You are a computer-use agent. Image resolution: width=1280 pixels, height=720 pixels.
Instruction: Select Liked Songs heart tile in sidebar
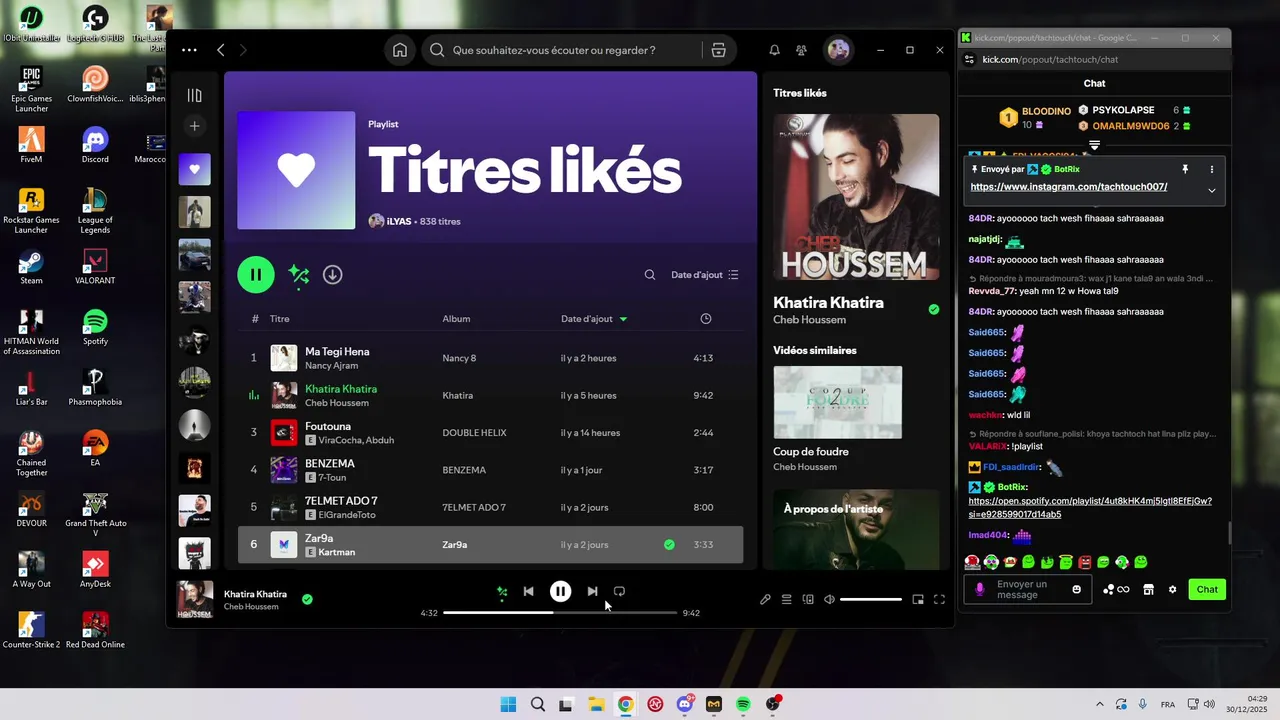(x=195, y=169)
